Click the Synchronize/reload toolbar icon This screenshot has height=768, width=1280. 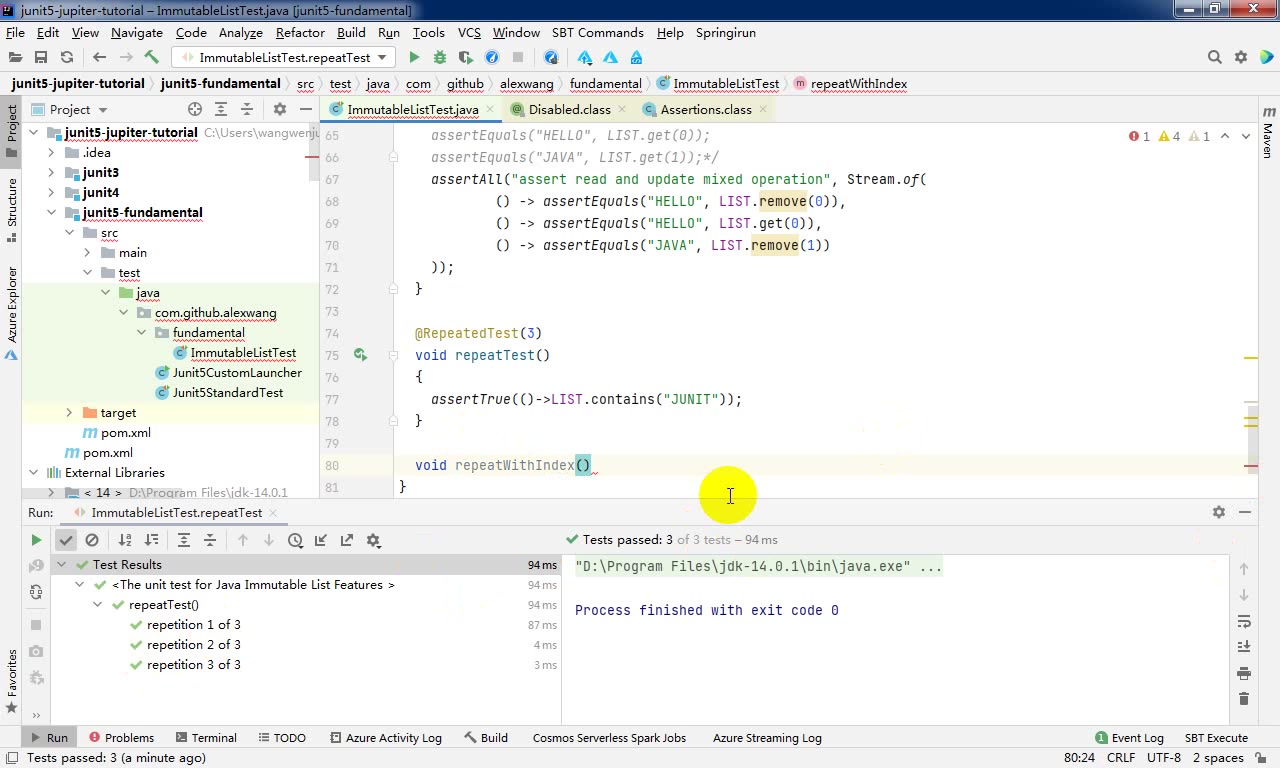click(67, 57)
